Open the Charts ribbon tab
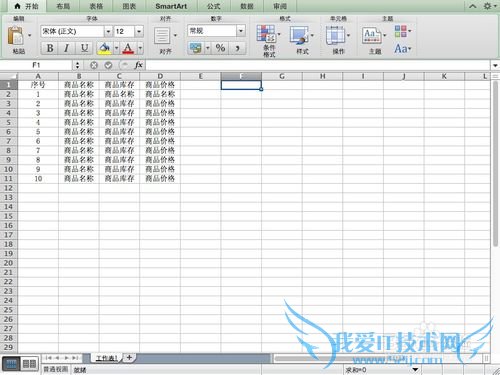500x375 pixels. (129, 6)
